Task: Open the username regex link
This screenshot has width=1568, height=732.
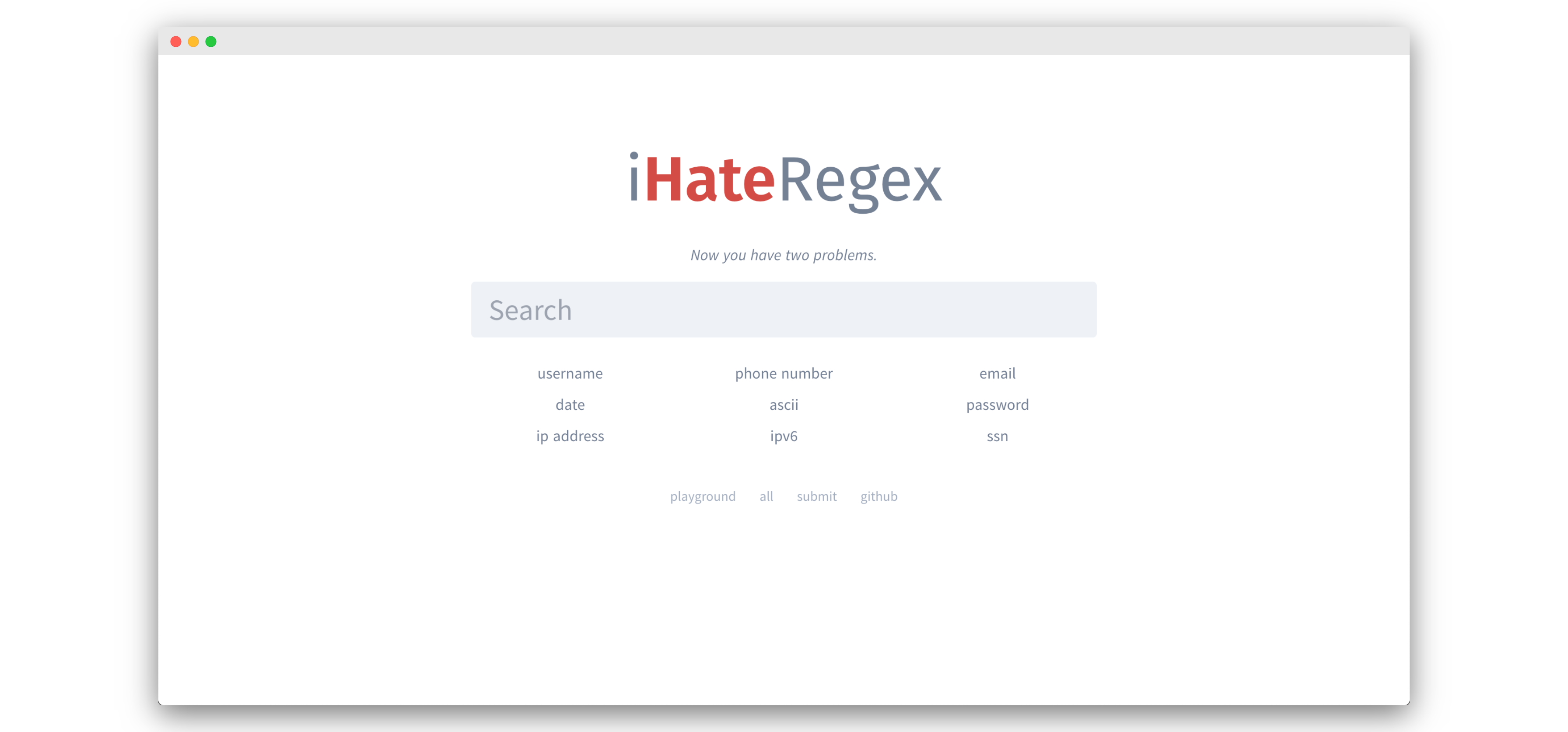Action: click(570, 373)
